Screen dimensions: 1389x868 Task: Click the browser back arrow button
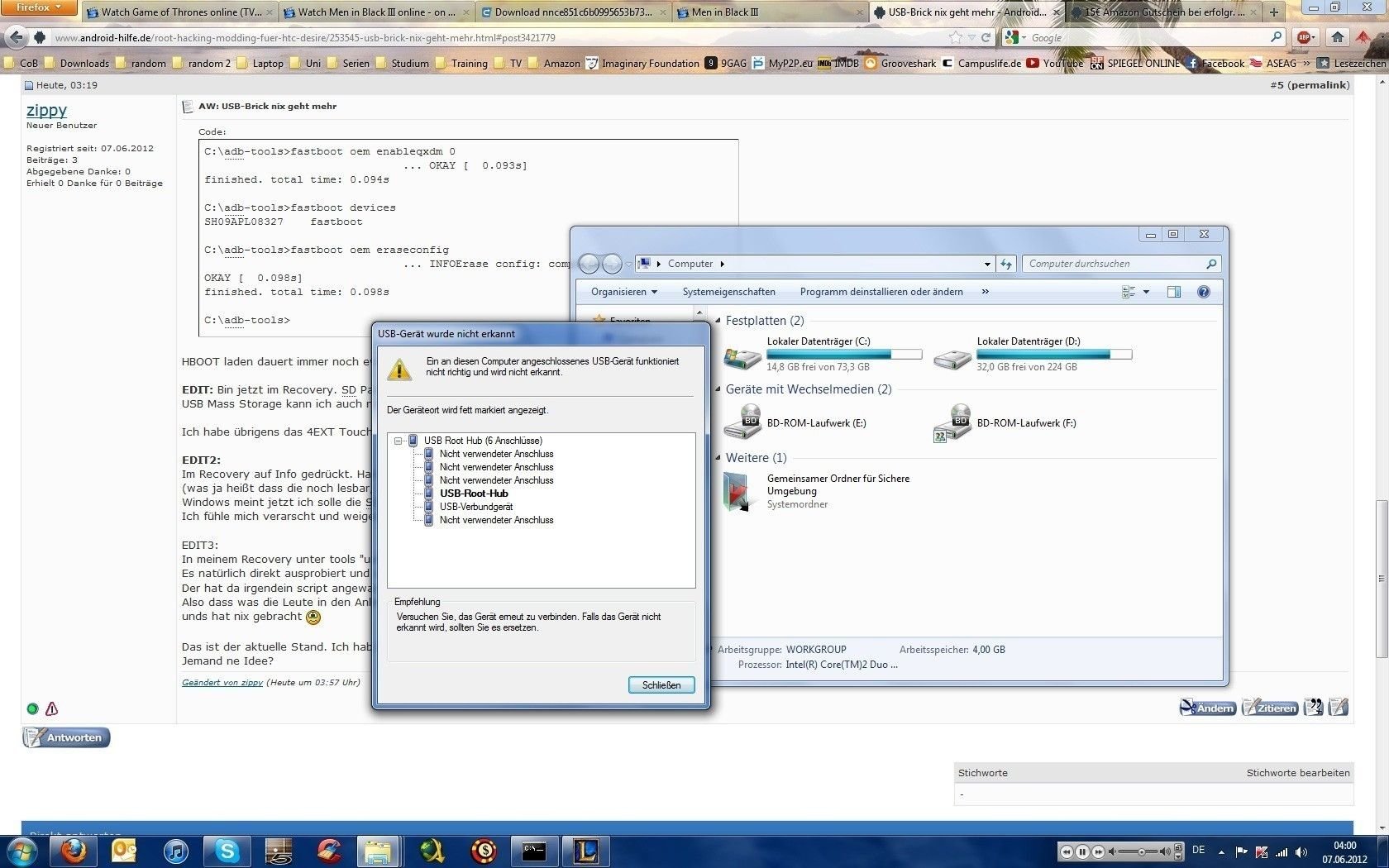tap(16, 37)
